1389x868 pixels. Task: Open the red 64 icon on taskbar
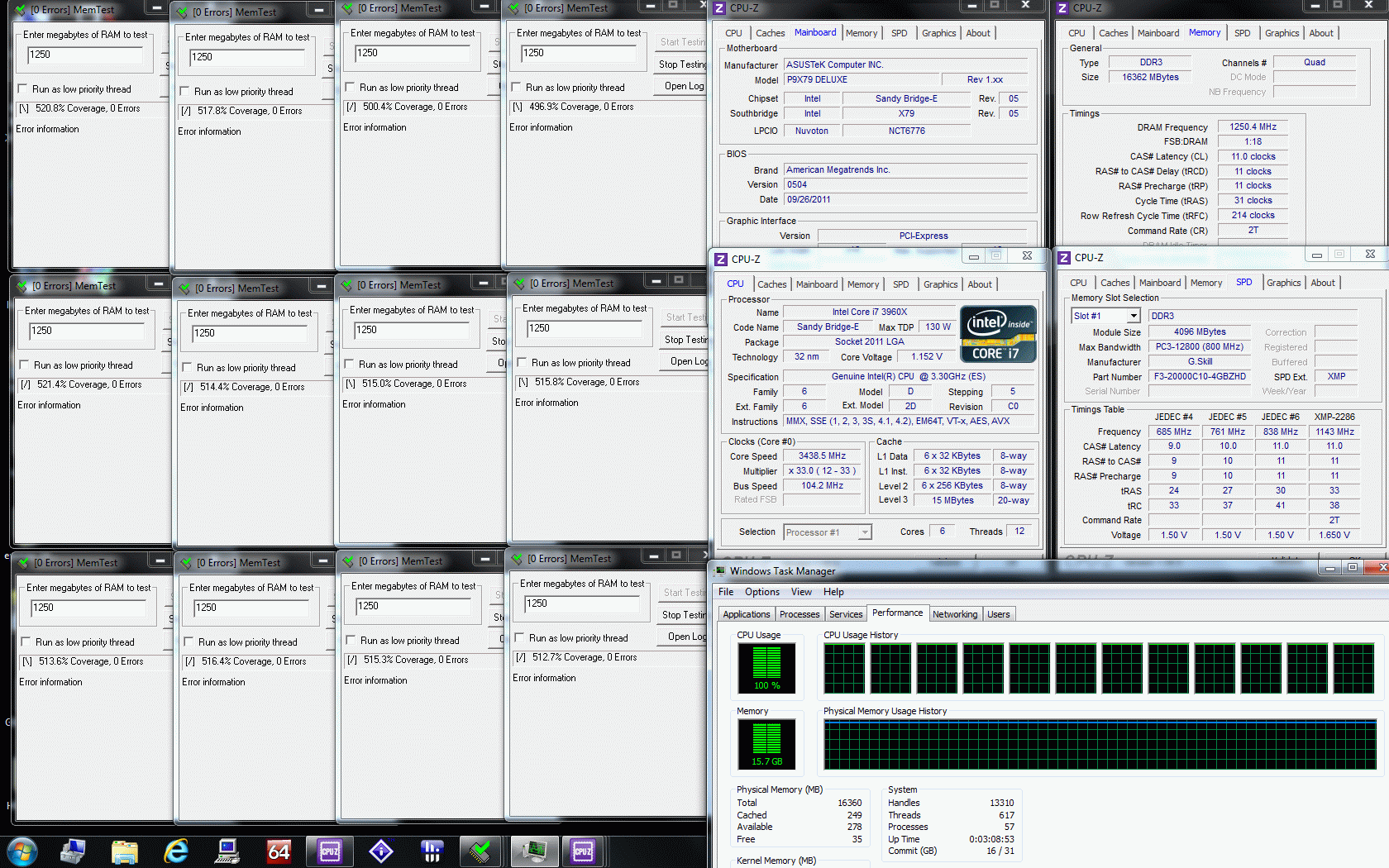pyautogui.click(x=279, y=851)
